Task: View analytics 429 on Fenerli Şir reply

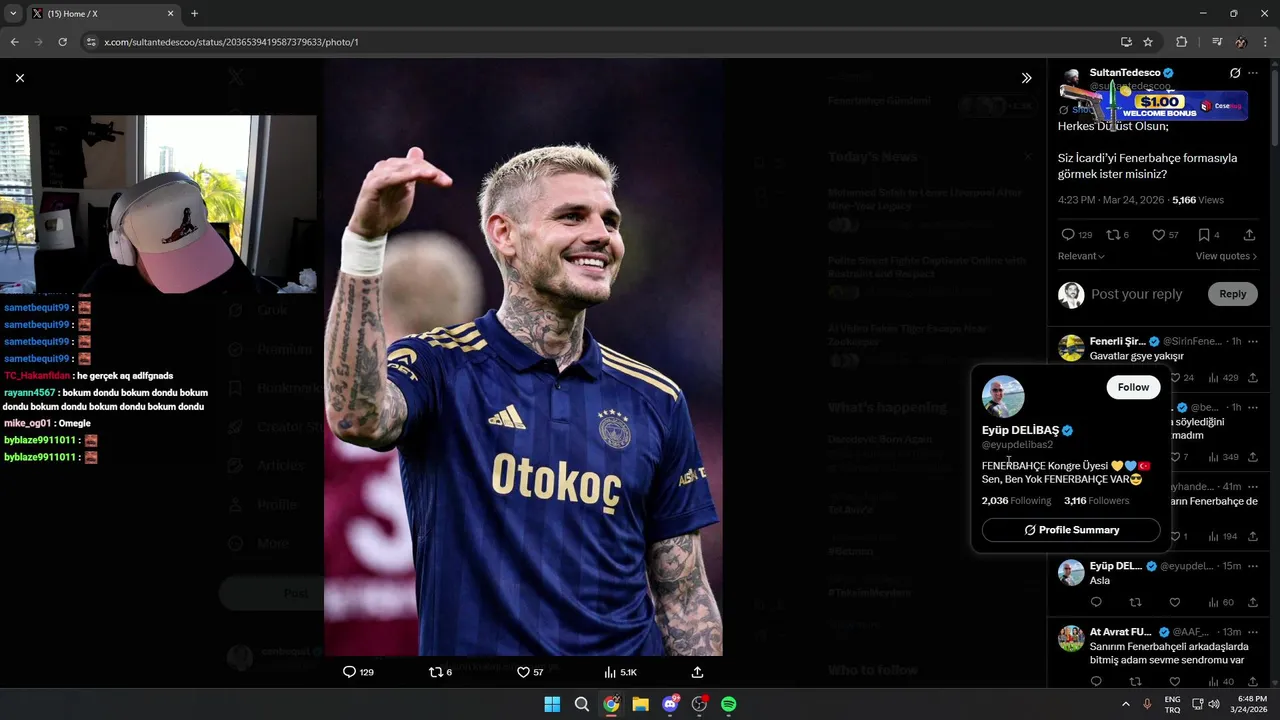Action: coord(1224,378)
